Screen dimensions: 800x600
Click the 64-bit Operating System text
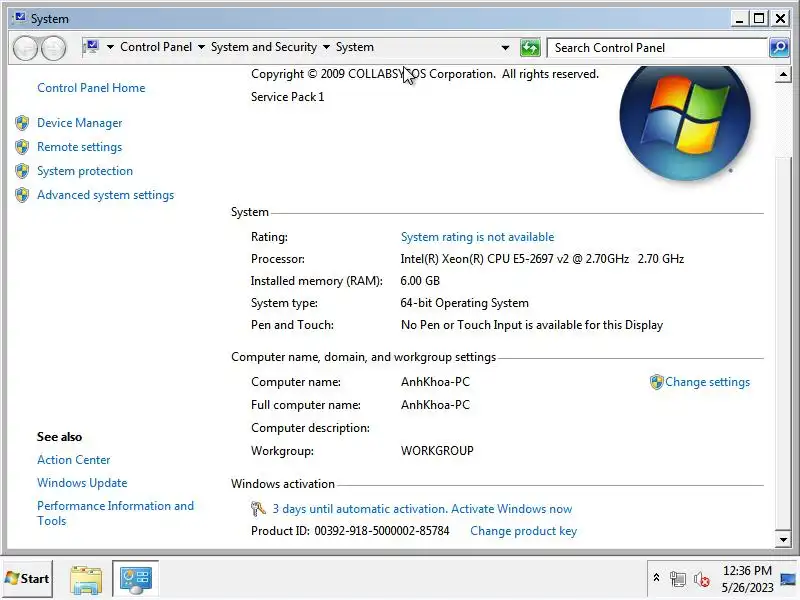pyautogui.click(x=464, y=303)
